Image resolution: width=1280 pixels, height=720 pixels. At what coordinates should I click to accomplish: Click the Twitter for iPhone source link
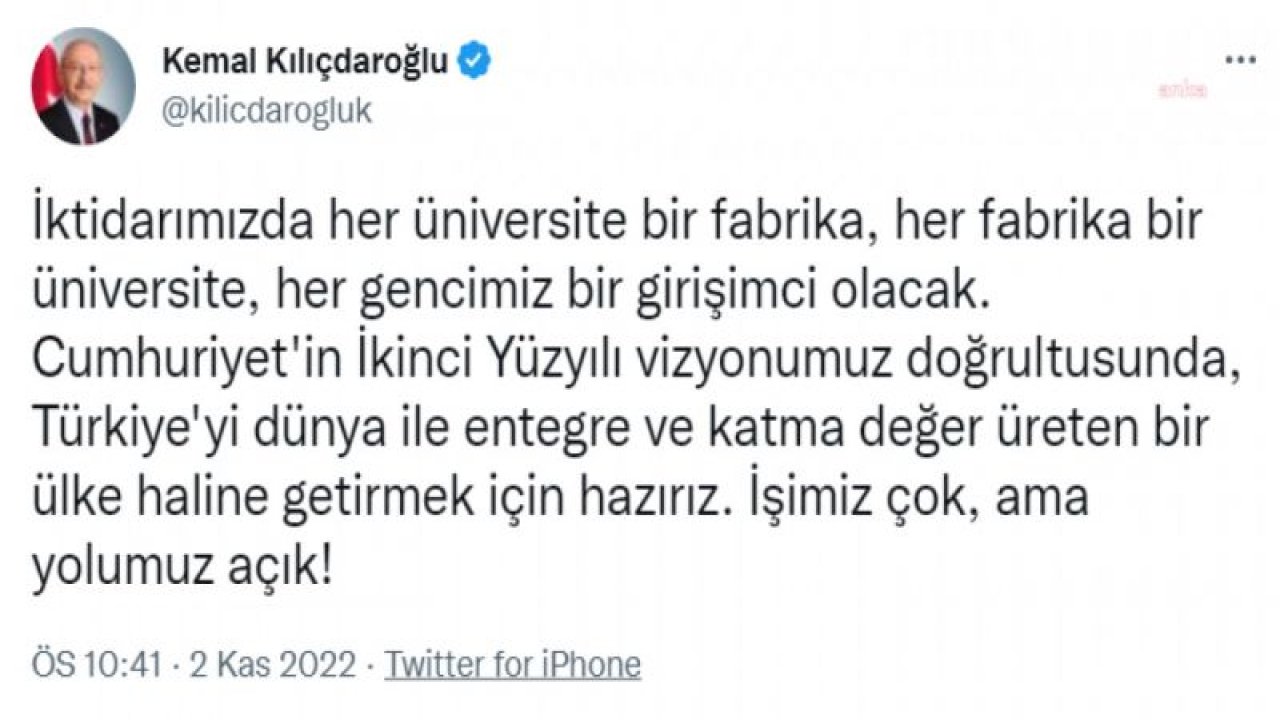coord(512,665)
